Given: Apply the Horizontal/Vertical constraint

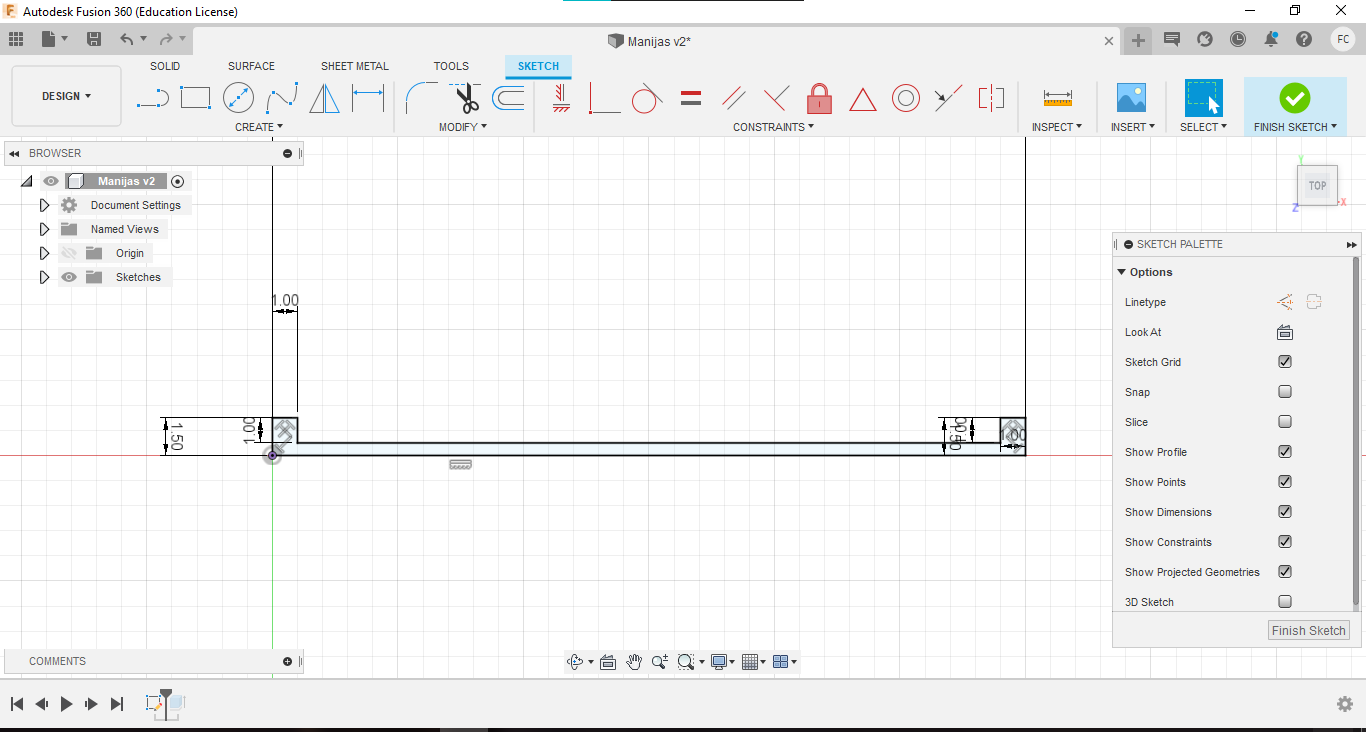Looking at the screenshot, I should coord(561,98).
